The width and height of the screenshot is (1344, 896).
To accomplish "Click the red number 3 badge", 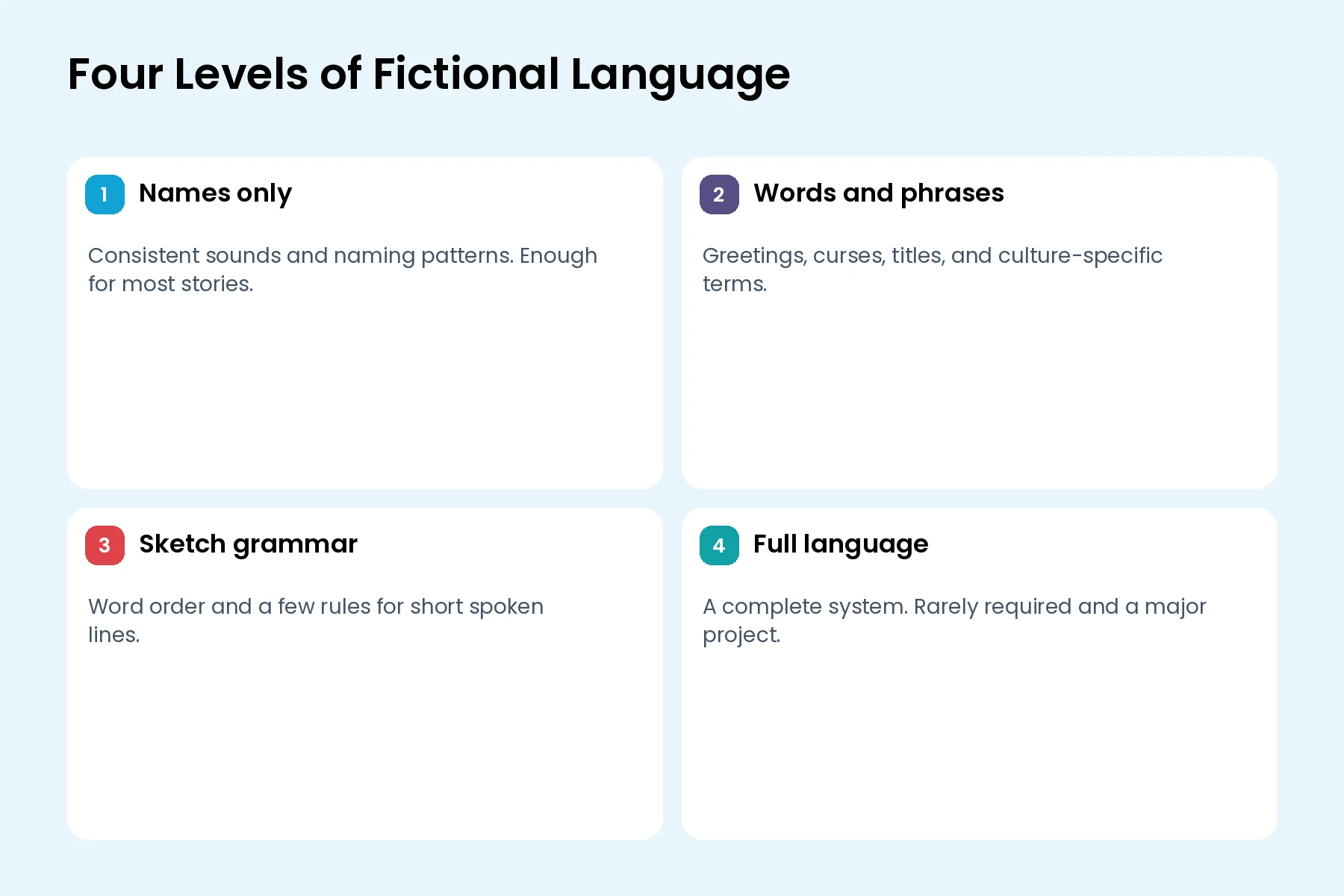I will (x=105, y=546).
